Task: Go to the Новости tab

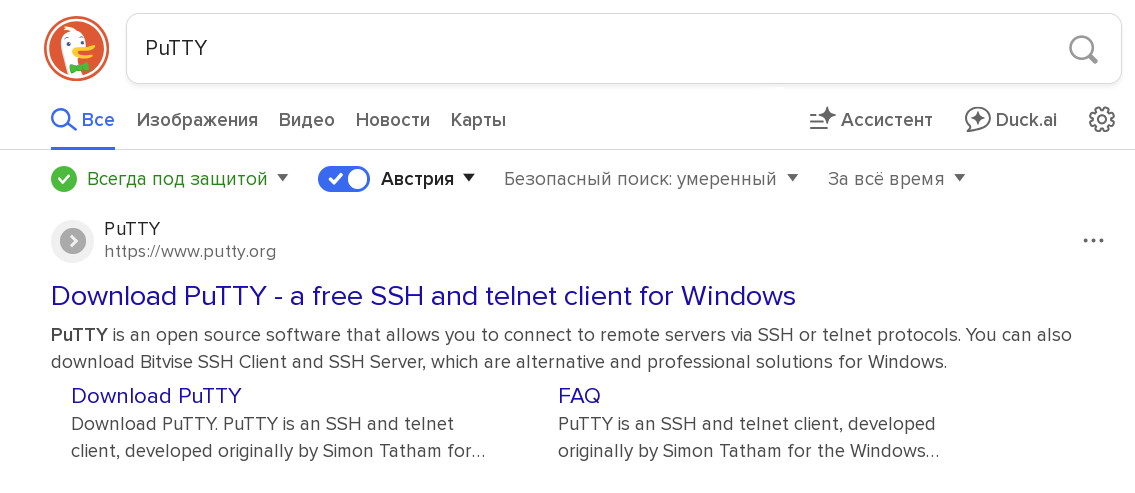Action: (x=392, y=120)
